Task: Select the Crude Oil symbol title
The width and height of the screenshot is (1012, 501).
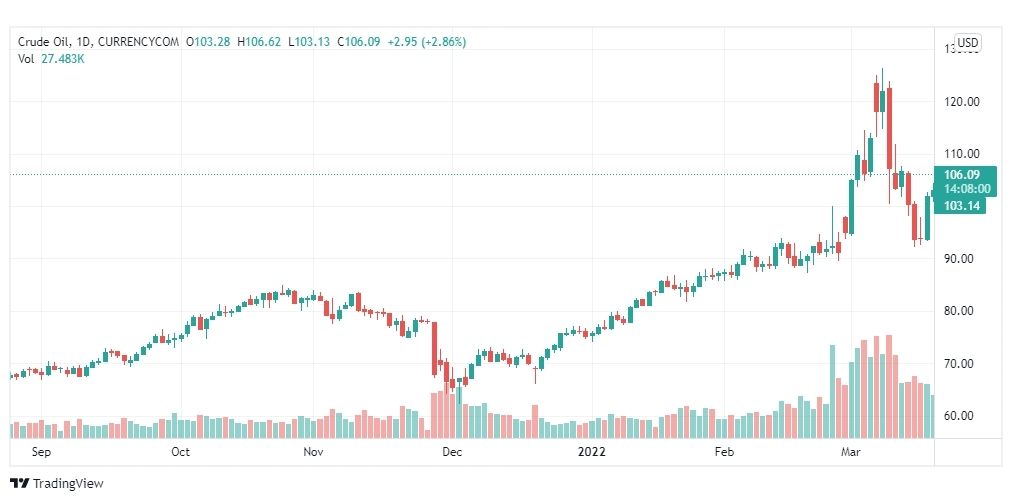Action: (36, 42)
